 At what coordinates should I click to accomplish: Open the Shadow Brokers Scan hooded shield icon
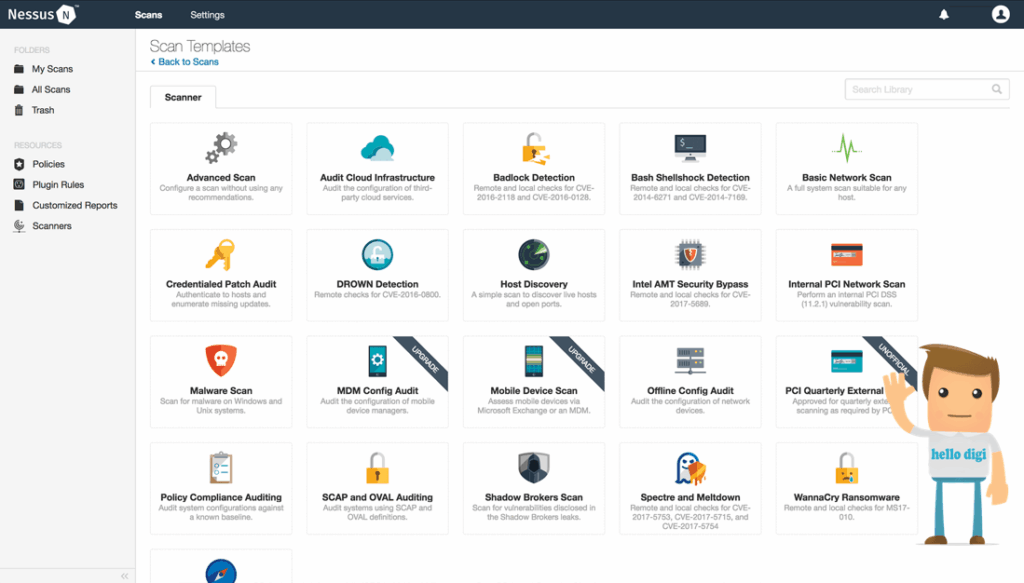534,467
